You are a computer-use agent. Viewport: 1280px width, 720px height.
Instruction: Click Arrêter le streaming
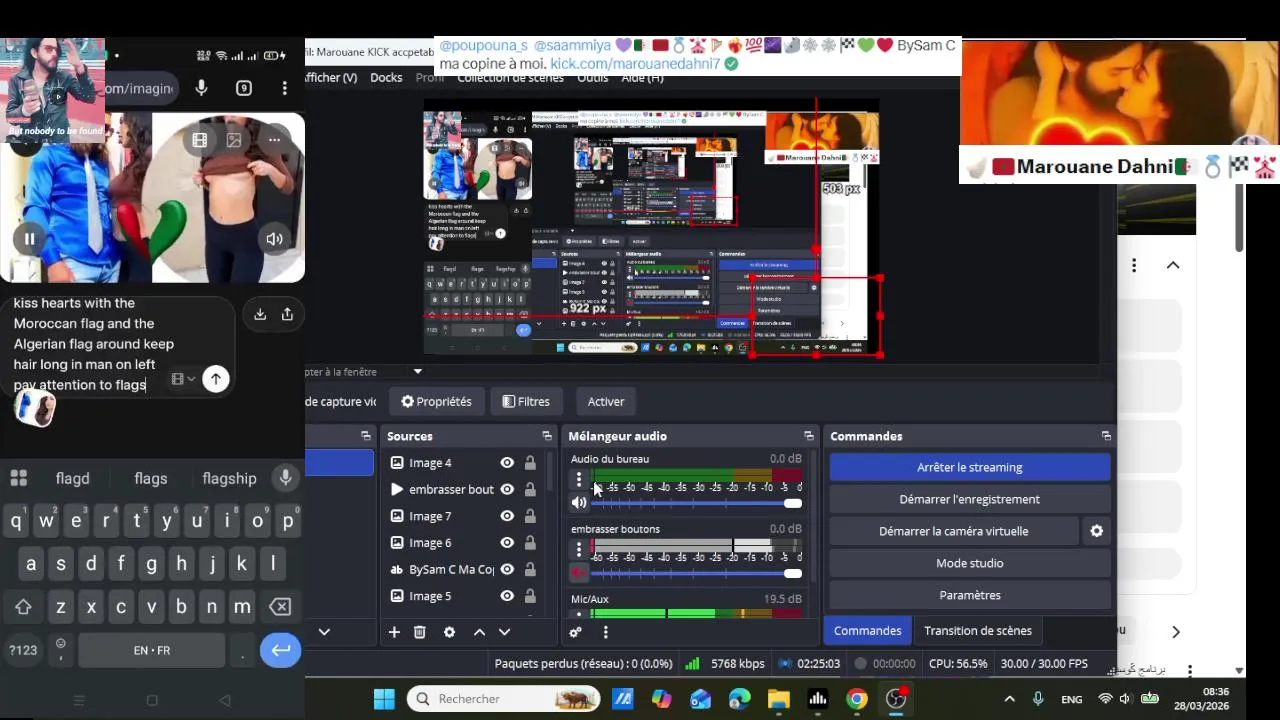tap(970, 467)
